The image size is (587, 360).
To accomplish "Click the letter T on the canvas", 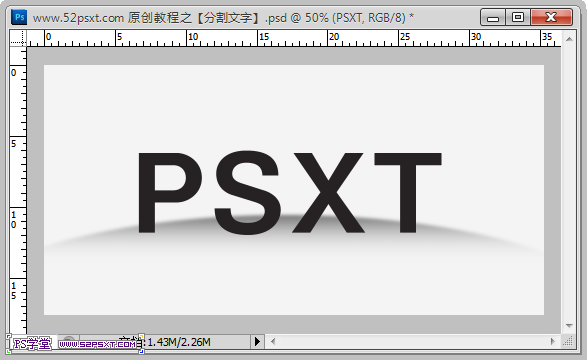I will [x=408, y=192].
